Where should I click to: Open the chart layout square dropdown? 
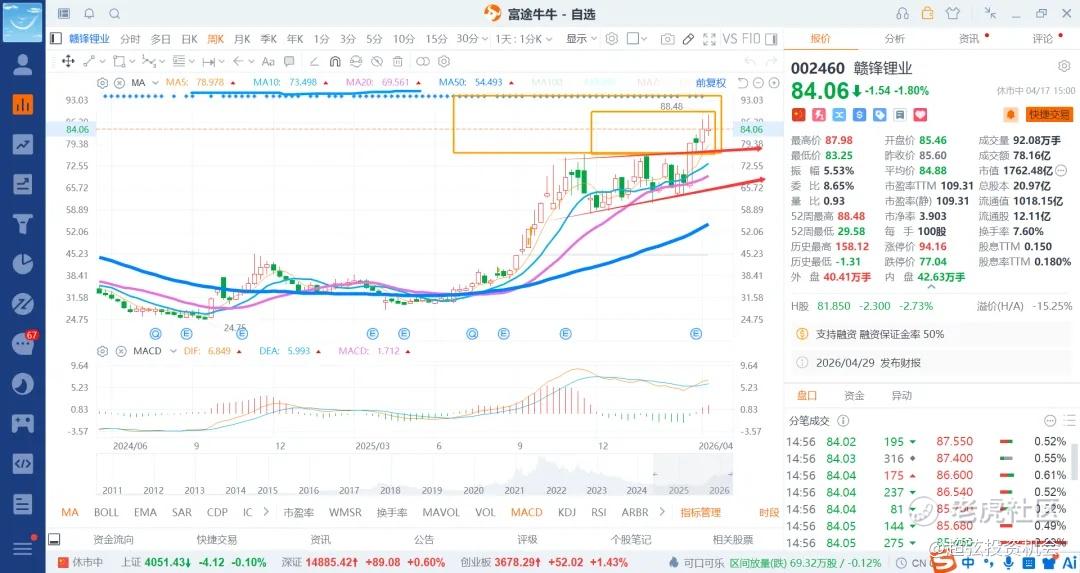pos(637,39)
